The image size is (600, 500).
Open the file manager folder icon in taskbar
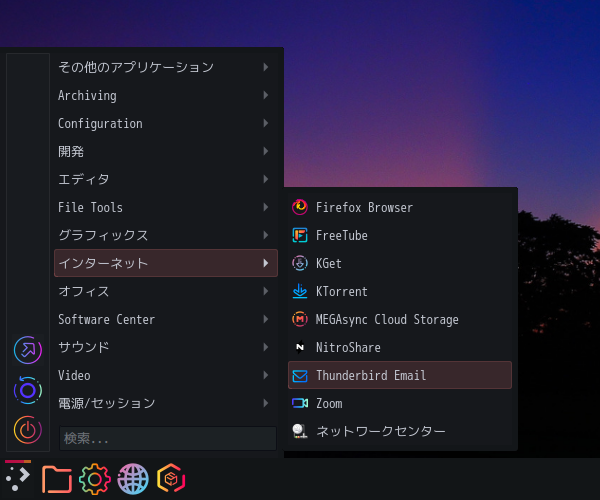(57, 479)
